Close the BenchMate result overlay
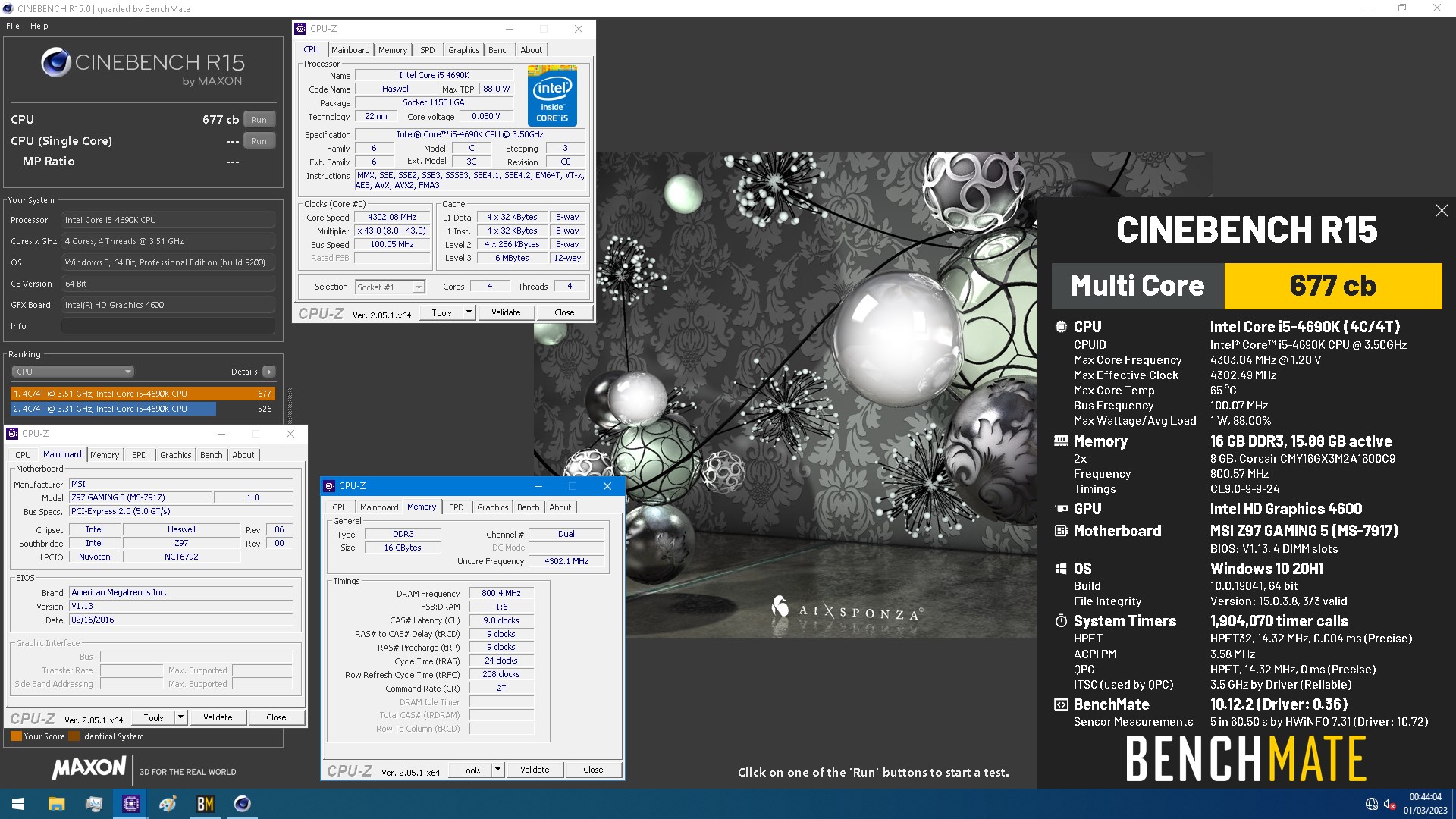 coord(1442,211)
